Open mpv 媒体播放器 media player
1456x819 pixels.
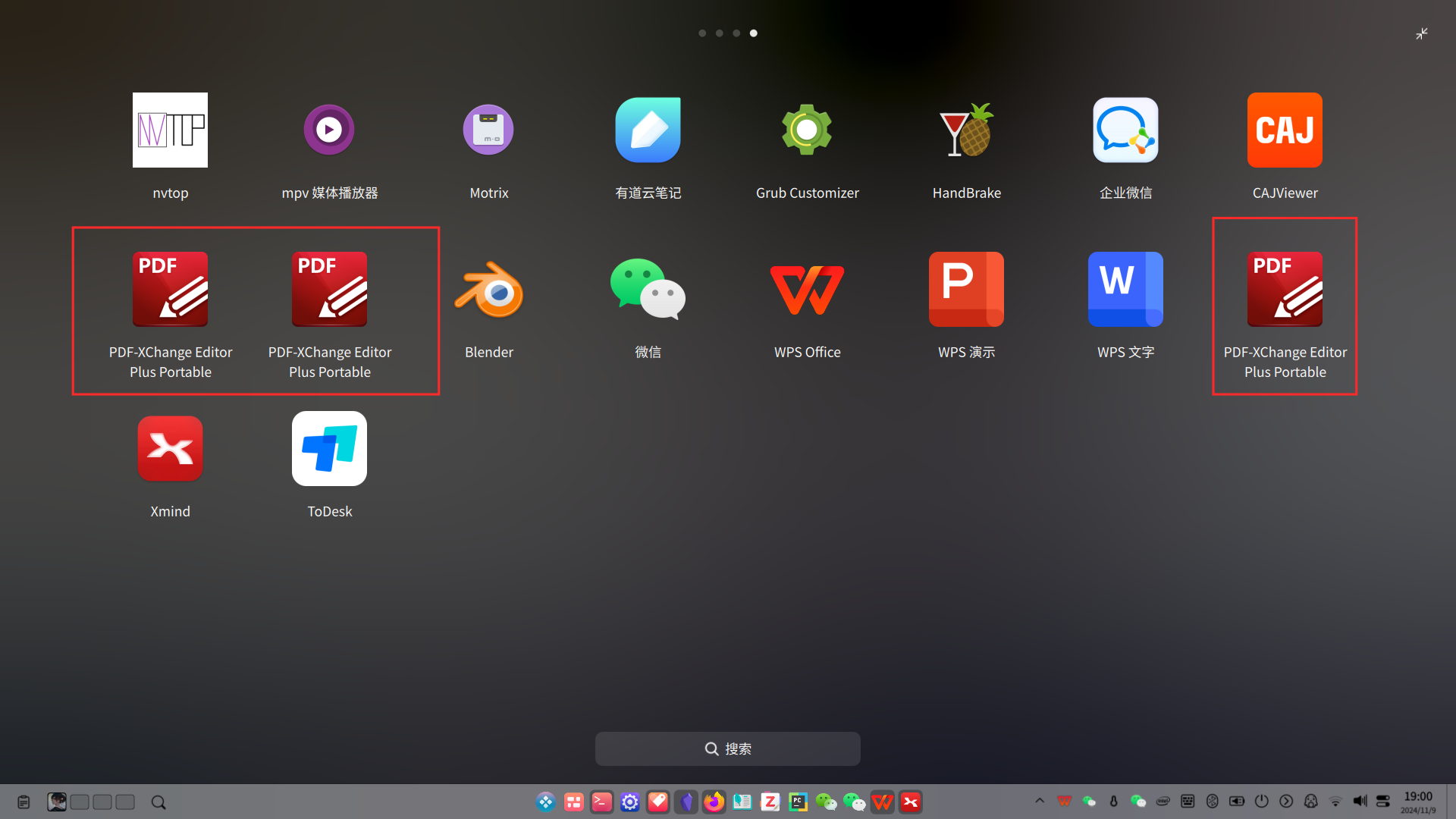point(329,130)
